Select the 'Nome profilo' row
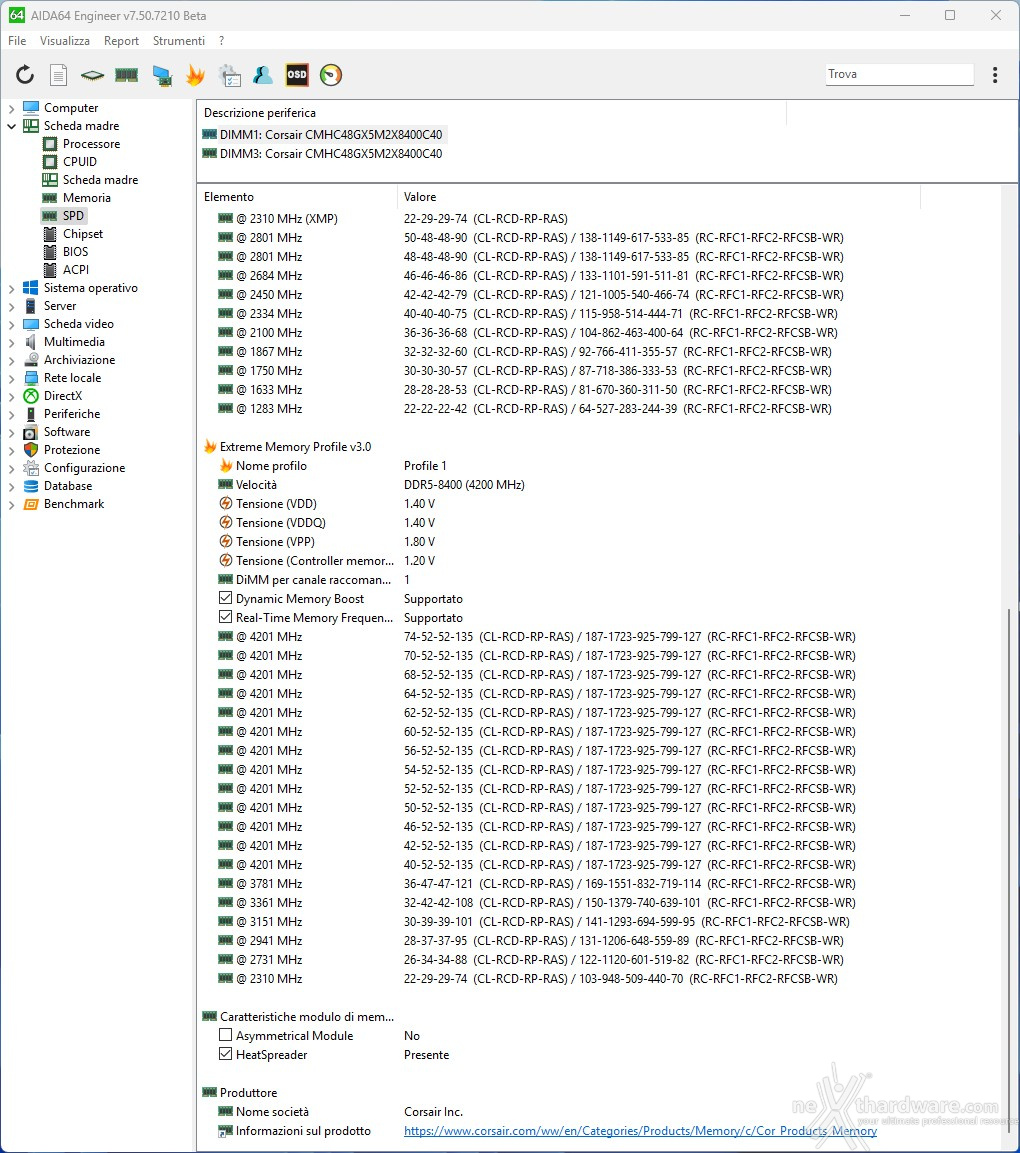Viewport: 1020px width, 1153px height. pyautogui.click(x=333, y=465)
